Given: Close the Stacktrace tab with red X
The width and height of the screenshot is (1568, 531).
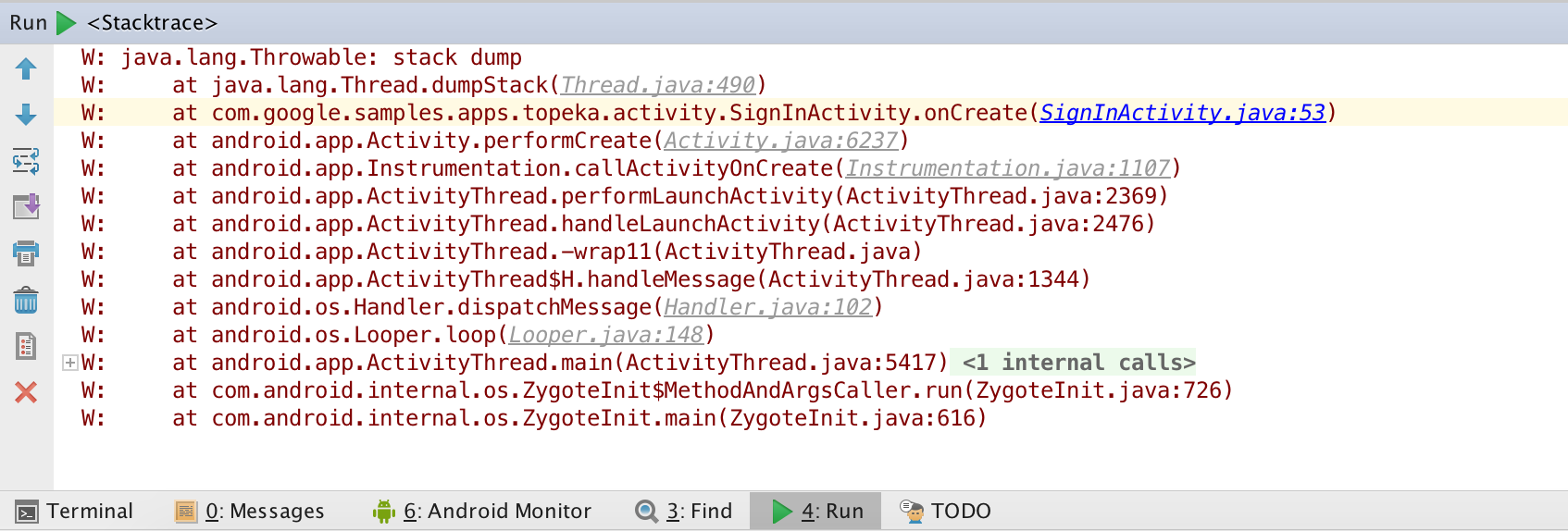Looking at the screenshot, I should (x=26, y=392).
